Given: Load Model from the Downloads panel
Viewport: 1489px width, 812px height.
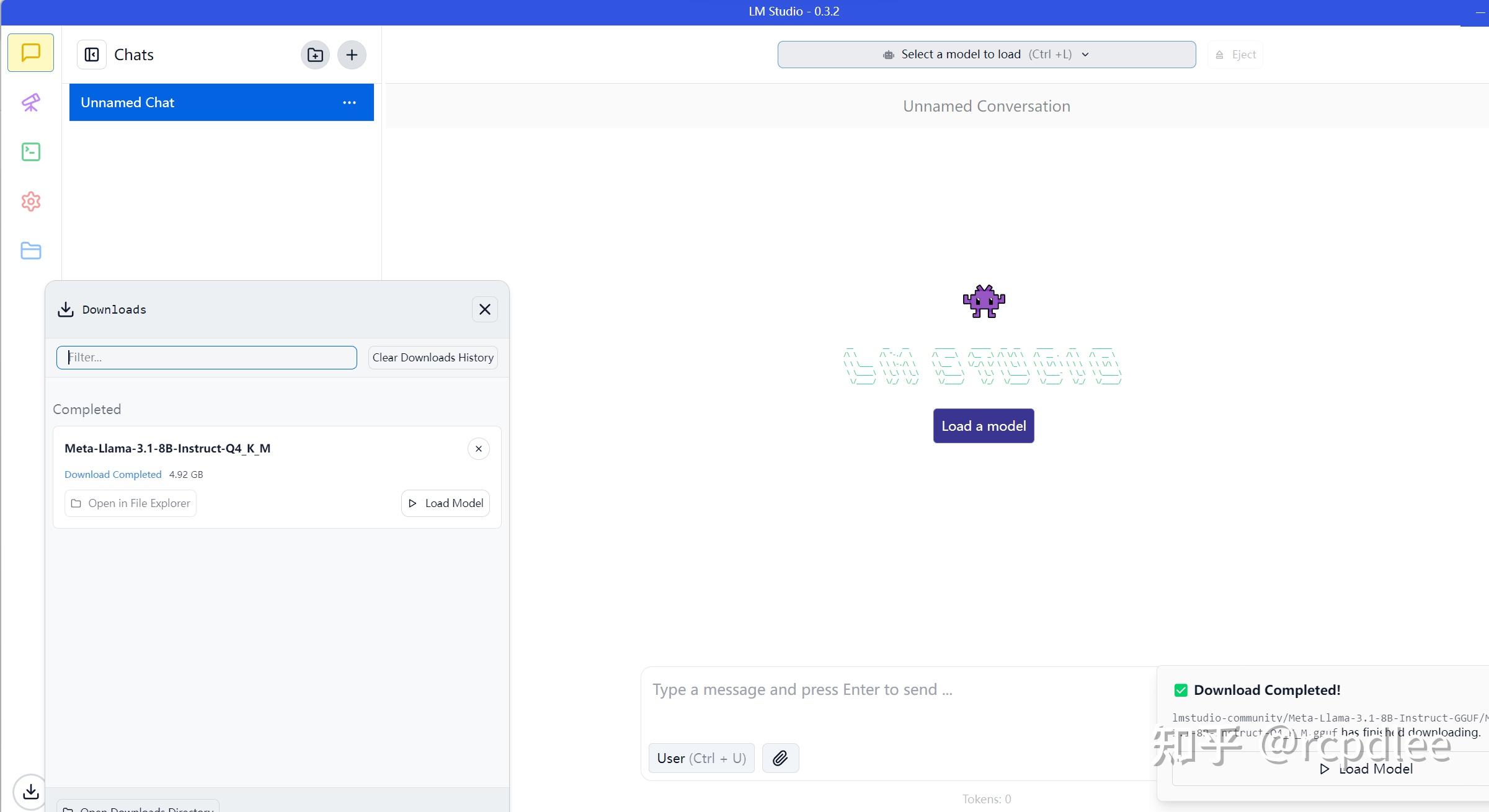Looking at the screenshot, I should (445, 503).
